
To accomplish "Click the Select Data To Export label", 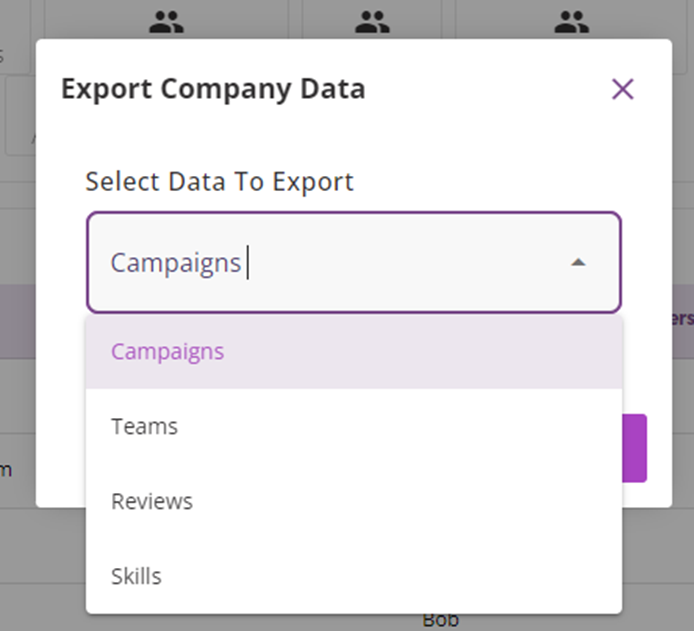I will pyautogui.click(x=219, y=181).
